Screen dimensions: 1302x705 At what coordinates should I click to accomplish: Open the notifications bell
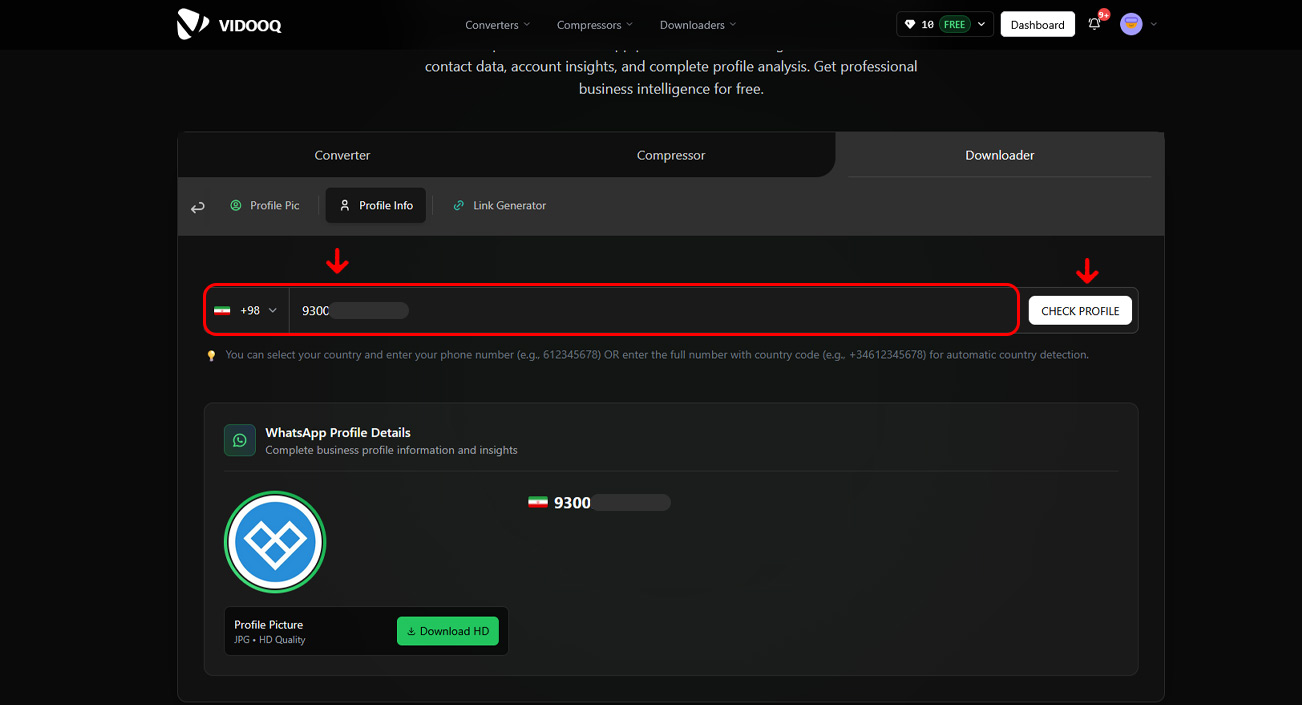[1094, 24]
